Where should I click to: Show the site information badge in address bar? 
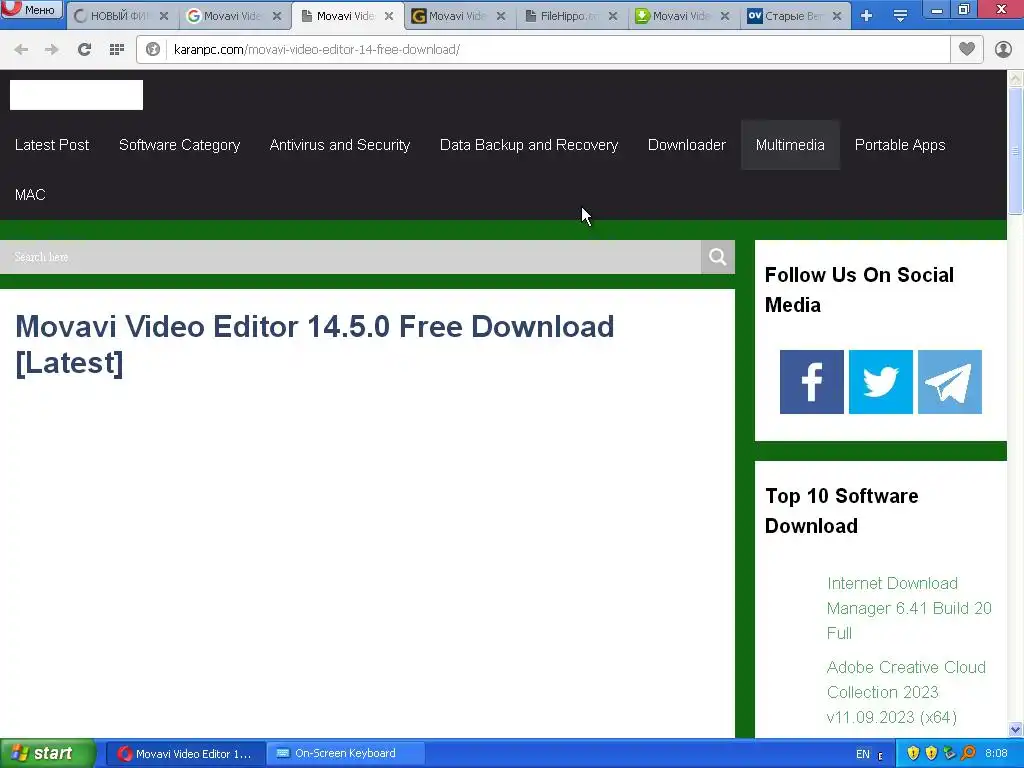[x=153, y=50]
